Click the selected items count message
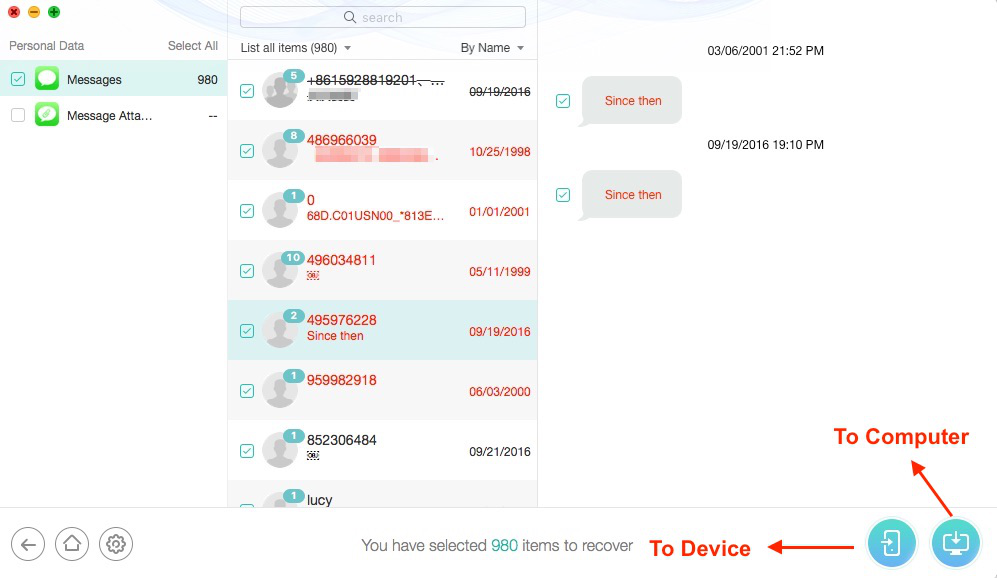The image size is (997, 578). point(497,546)
